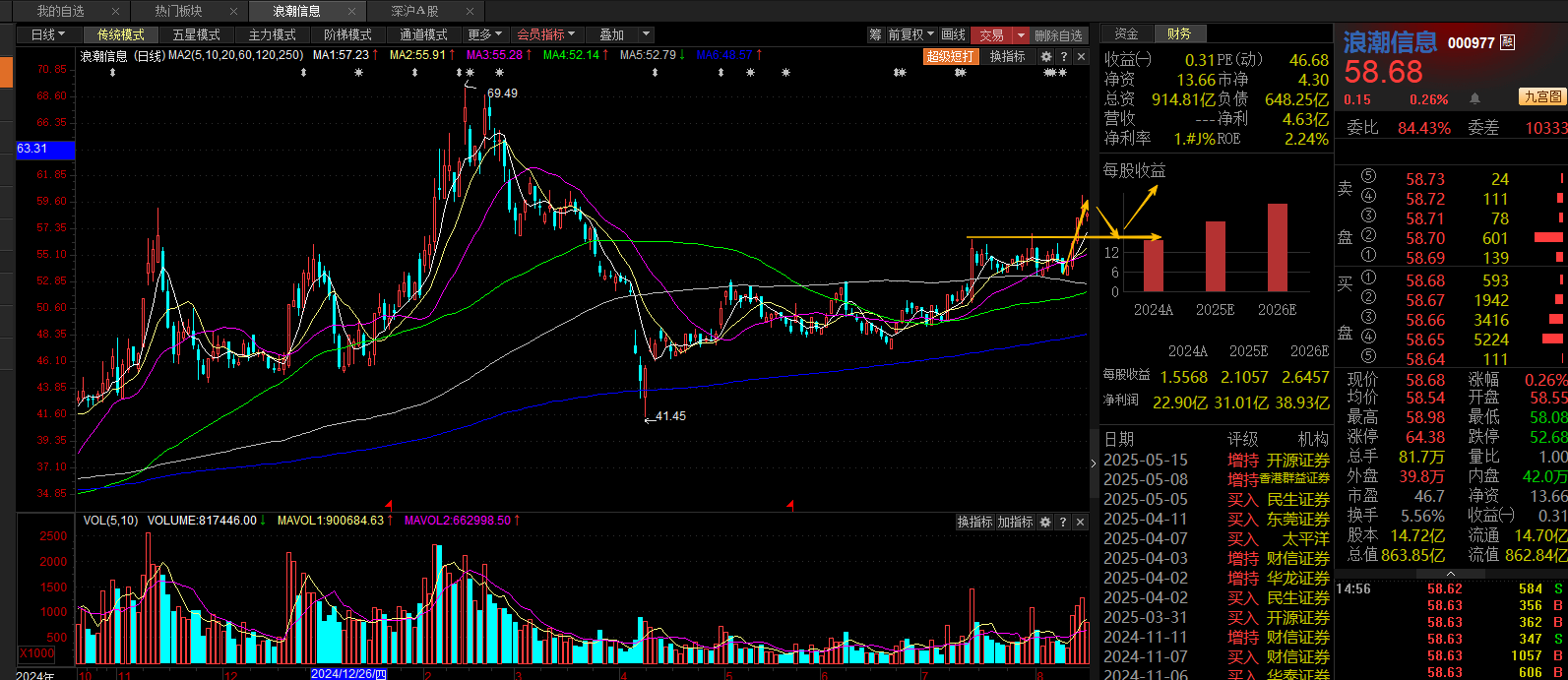The image size is (1568, 680).
Task: Open the volume panel help question mark
Action: coord(1063,522)
